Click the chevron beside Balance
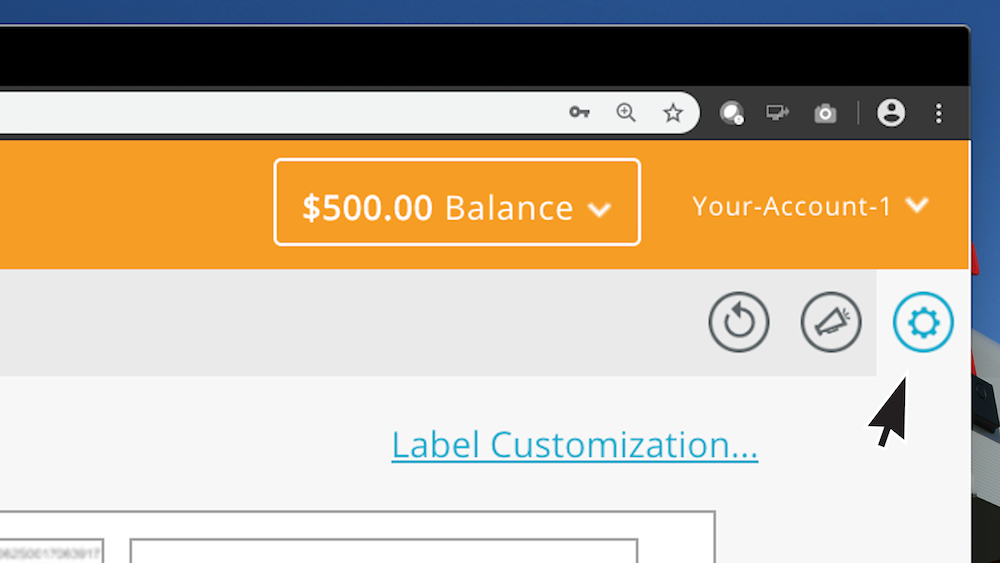 point(599,209)
